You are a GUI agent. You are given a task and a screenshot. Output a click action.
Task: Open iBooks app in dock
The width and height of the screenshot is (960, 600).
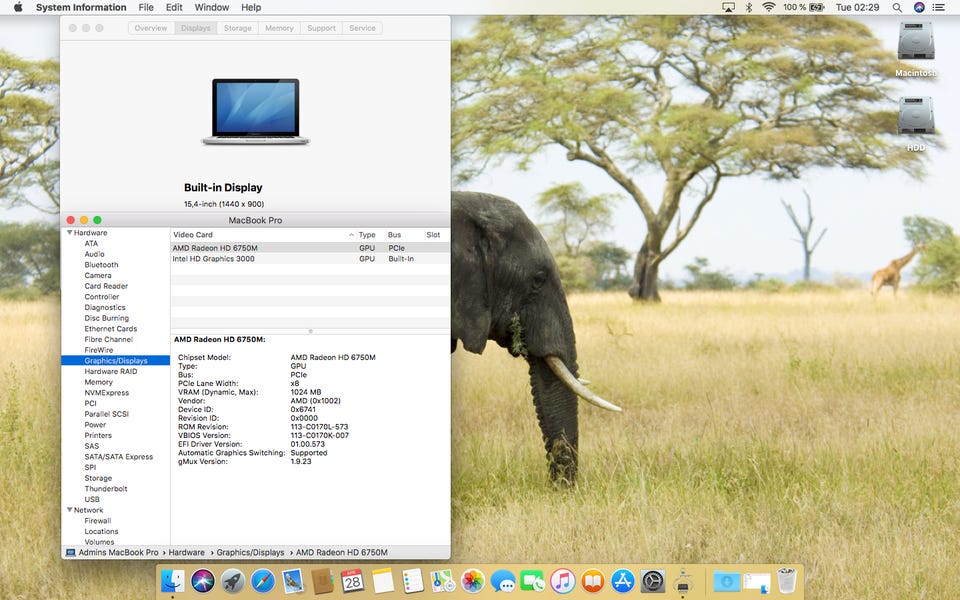coord(593,581)
